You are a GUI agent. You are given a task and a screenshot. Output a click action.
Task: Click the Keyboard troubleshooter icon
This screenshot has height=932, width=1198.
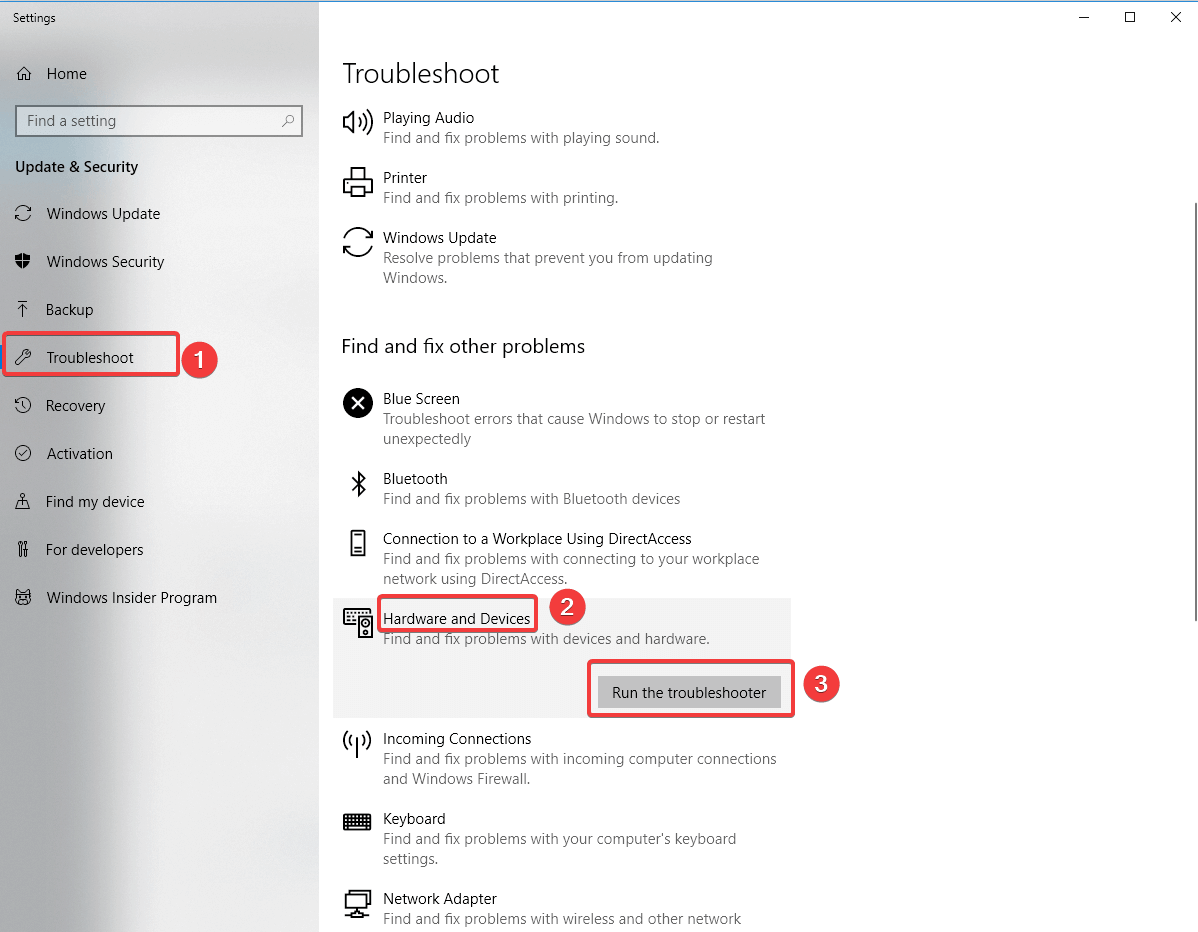[357, 823]
